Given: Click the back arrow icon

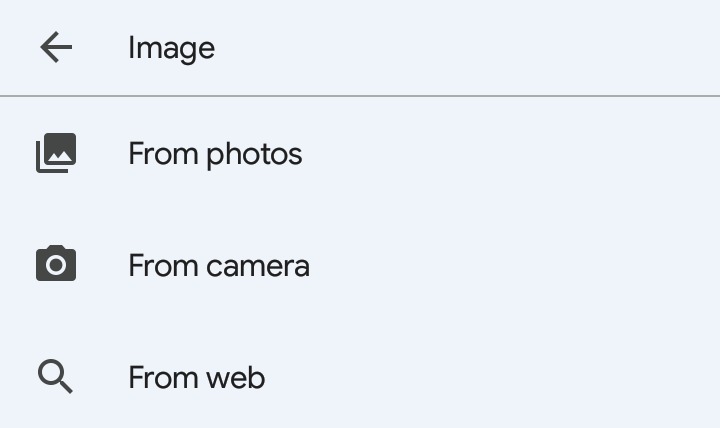Looking at the screenshot, I should click(x=56, y=47).
